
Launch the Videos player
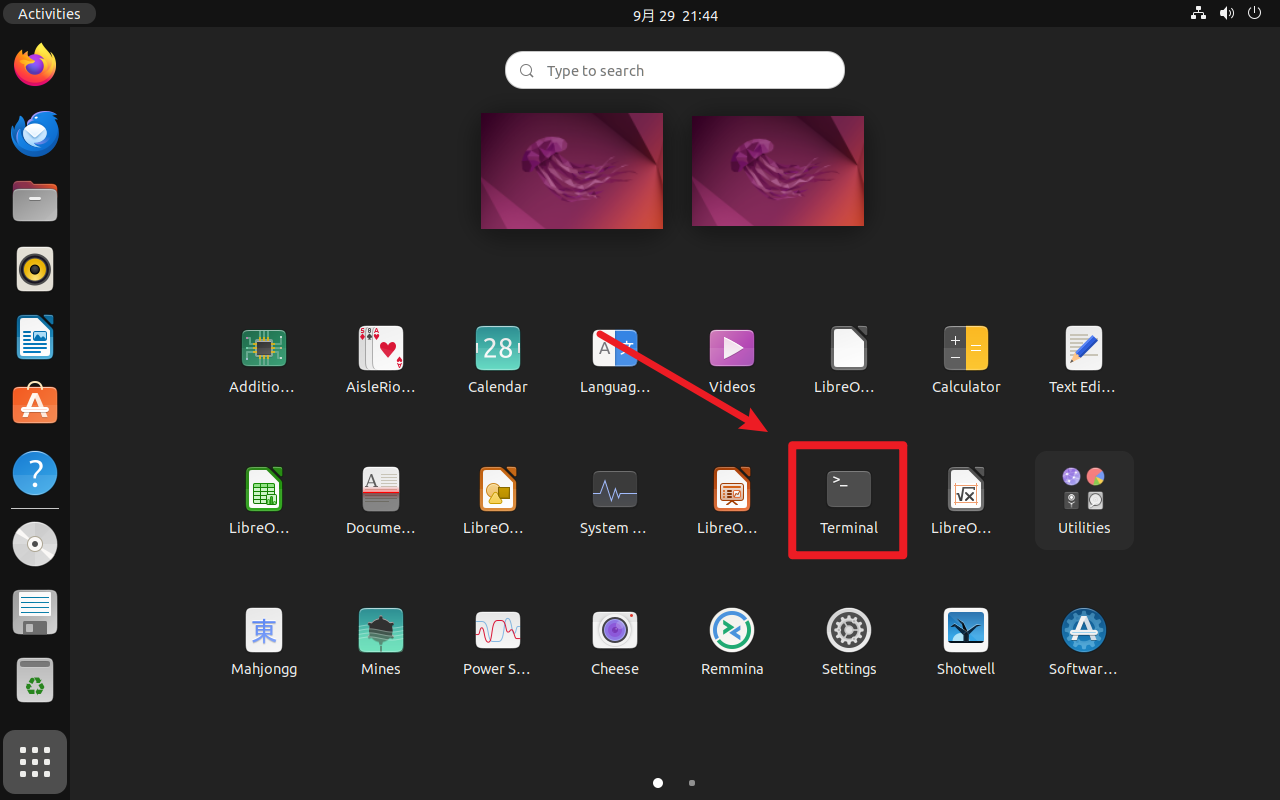(732, 348)
